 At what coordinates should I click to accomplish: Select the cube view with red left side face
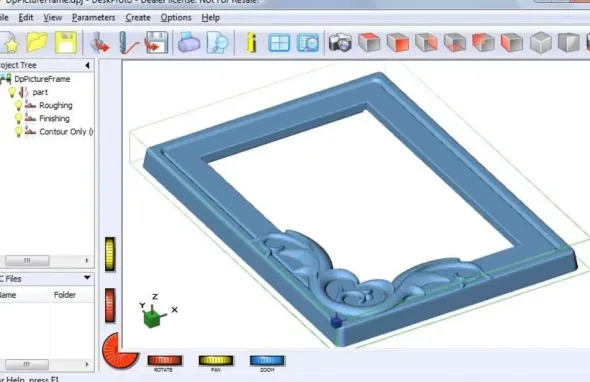512,42
